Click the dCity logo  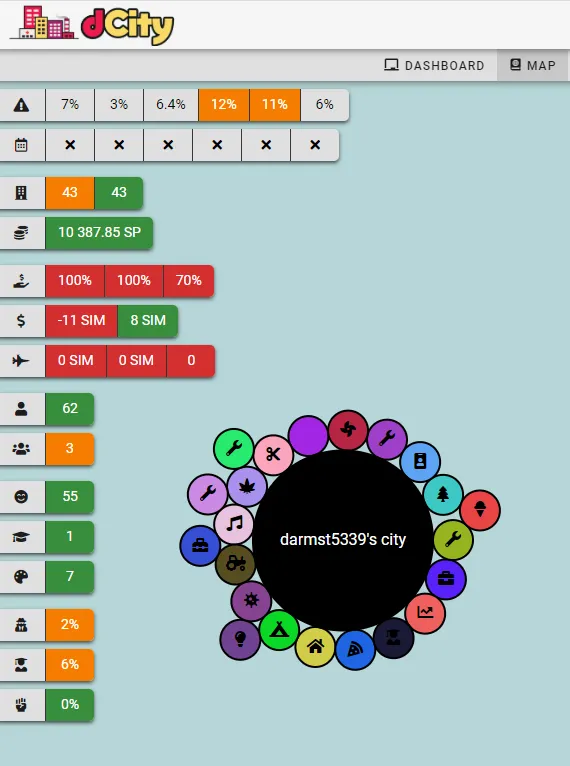pyautogui.click(x=92, y=24)
